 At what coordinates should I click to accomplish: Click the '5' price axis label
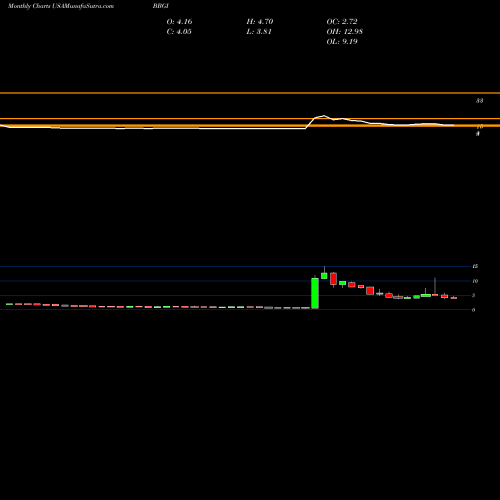pyautogui.click(x=474, y=295)
